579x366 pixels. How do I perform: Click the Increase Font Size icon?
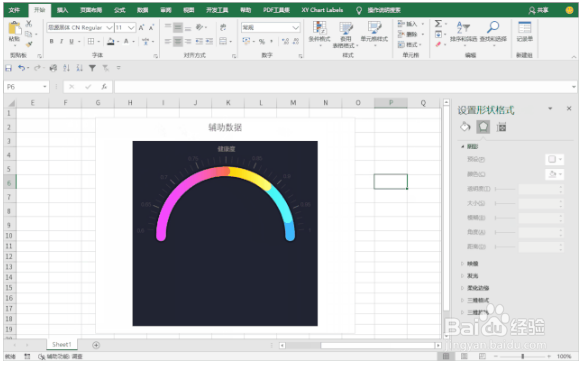tap(141, 28)
